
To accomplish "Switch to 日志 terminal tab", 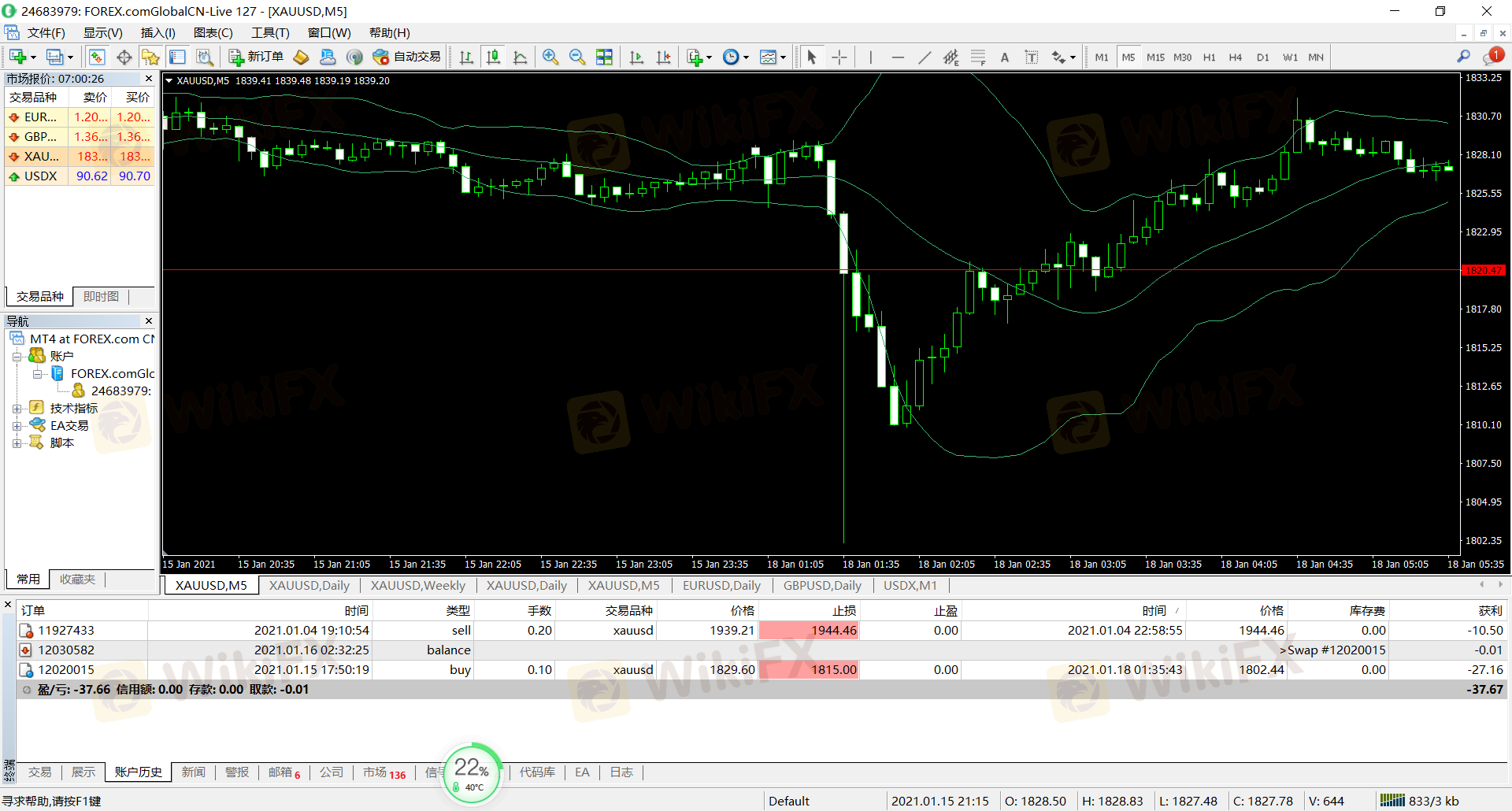I will click(621, 772).
